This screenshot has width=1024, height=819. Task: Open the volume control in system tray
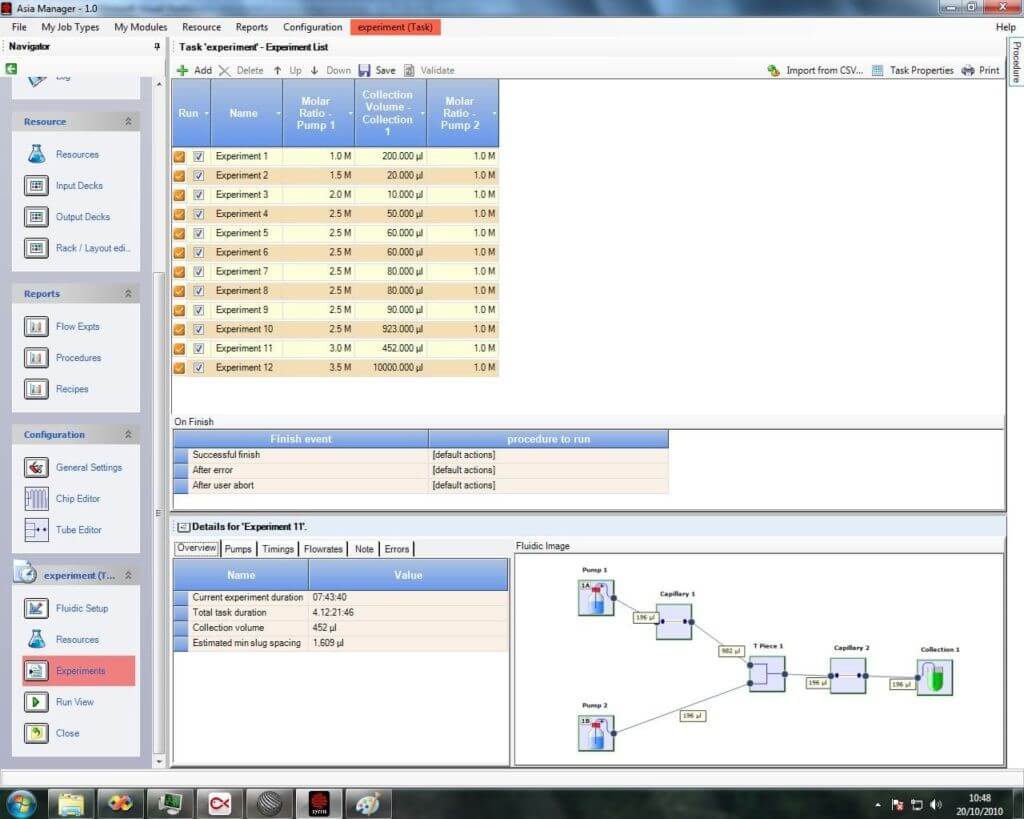click(x=934, y=802)
